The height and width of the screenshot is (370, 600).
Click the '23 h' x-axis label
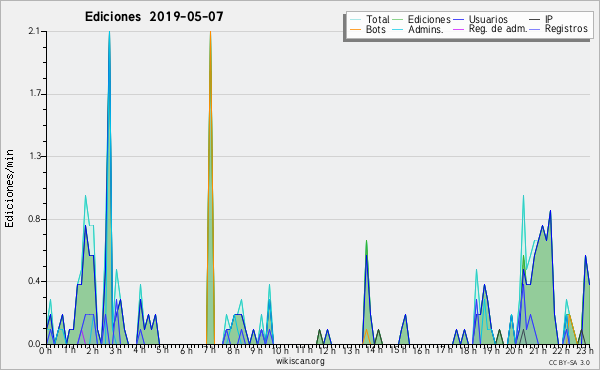(585, 350)
